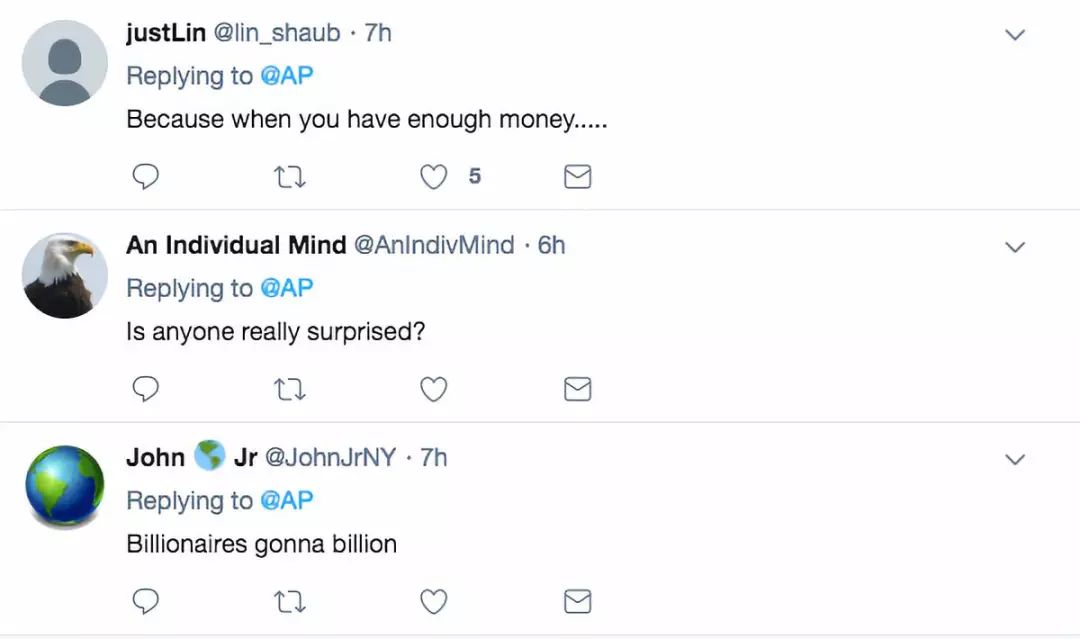Screen dimensions: 1080x639
Task: Reply to An Individual Mind's tweet
Action: tap(146, 389)
